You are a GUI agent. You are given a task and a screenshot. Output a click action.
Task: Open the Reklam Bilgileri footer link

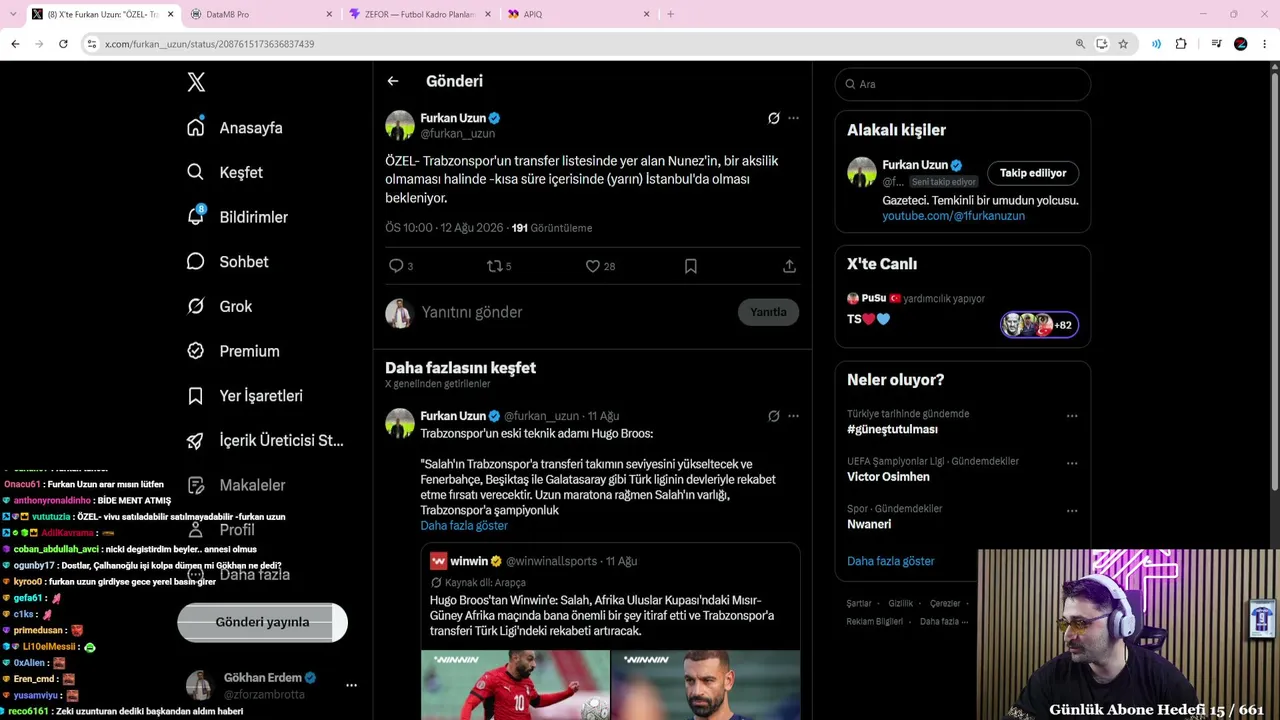pyautogui.click(x=875, y=622)
